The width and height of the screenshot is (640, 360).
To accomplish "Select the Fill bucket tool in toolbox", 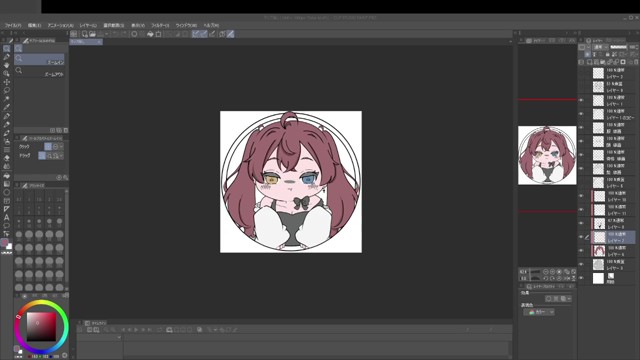I will coord(7,175).
